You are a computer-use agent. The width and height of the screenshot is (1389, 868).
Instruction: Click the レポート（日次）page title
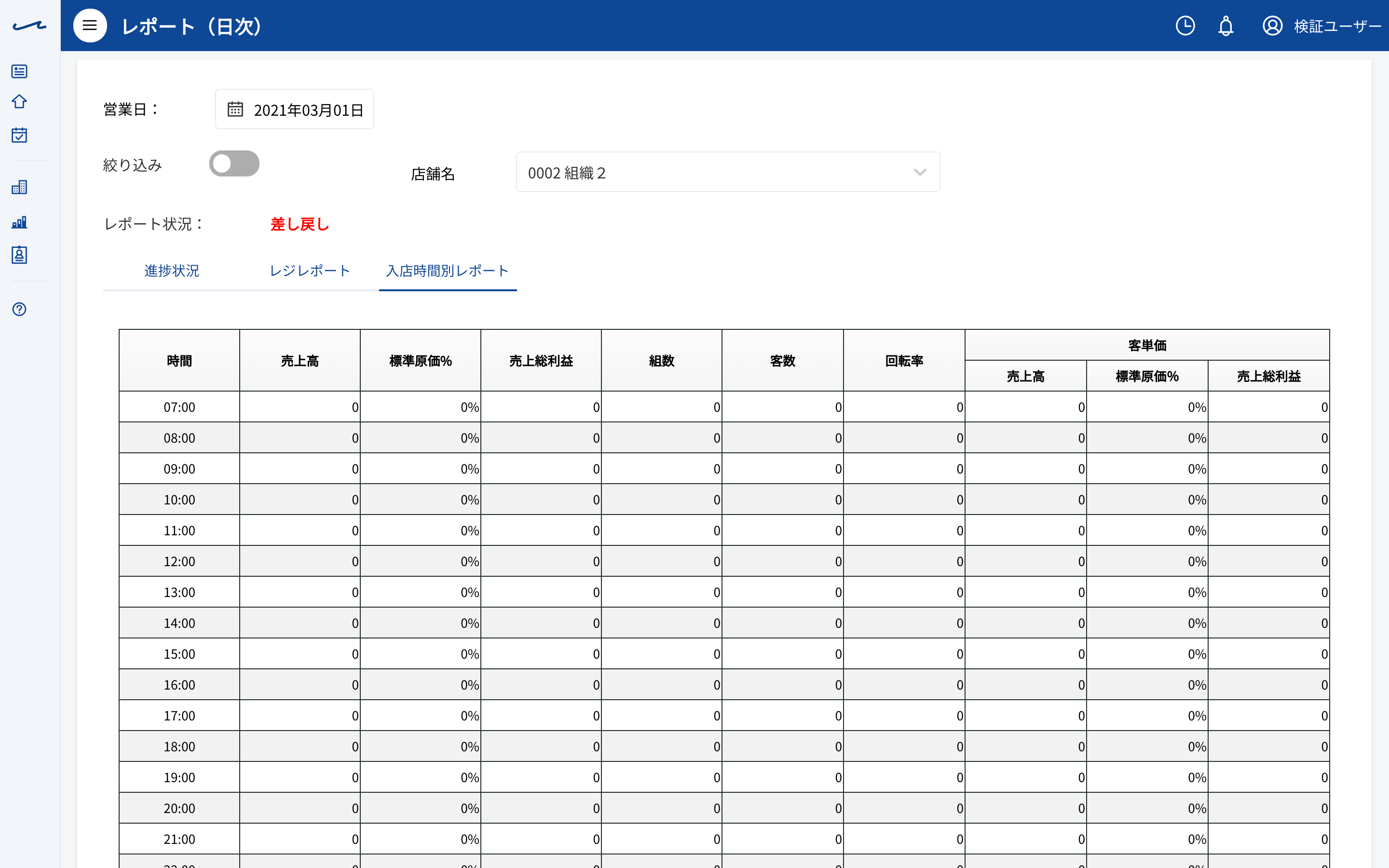192,27
